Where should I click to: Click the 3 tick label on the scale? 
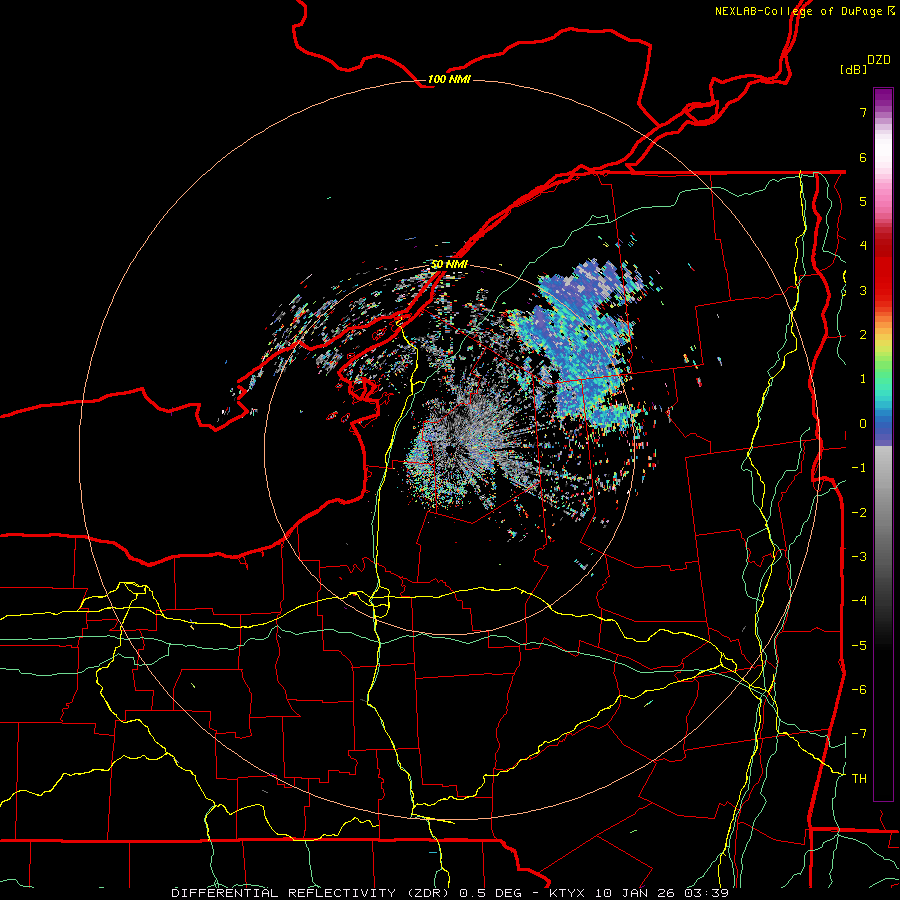863,290
